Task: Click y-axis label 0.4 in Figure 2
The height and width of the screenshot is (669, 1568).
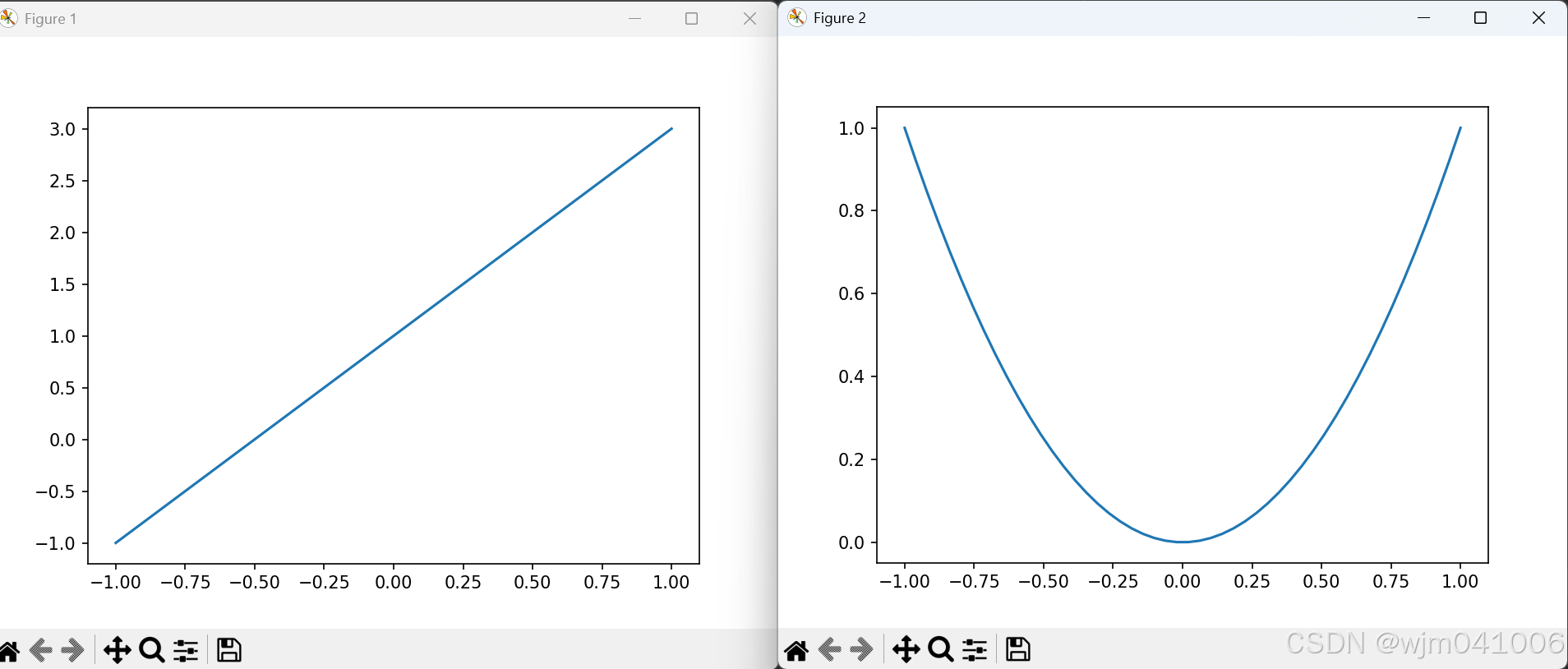Action: coord(851,376)
